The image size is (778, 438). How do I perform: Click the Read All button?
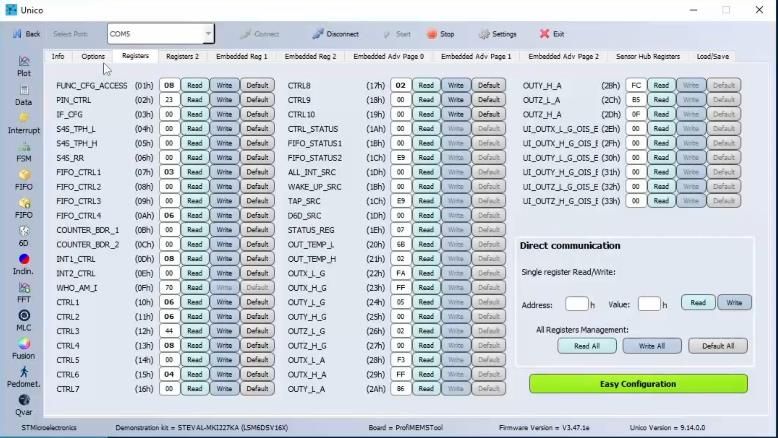pos(586,346)
